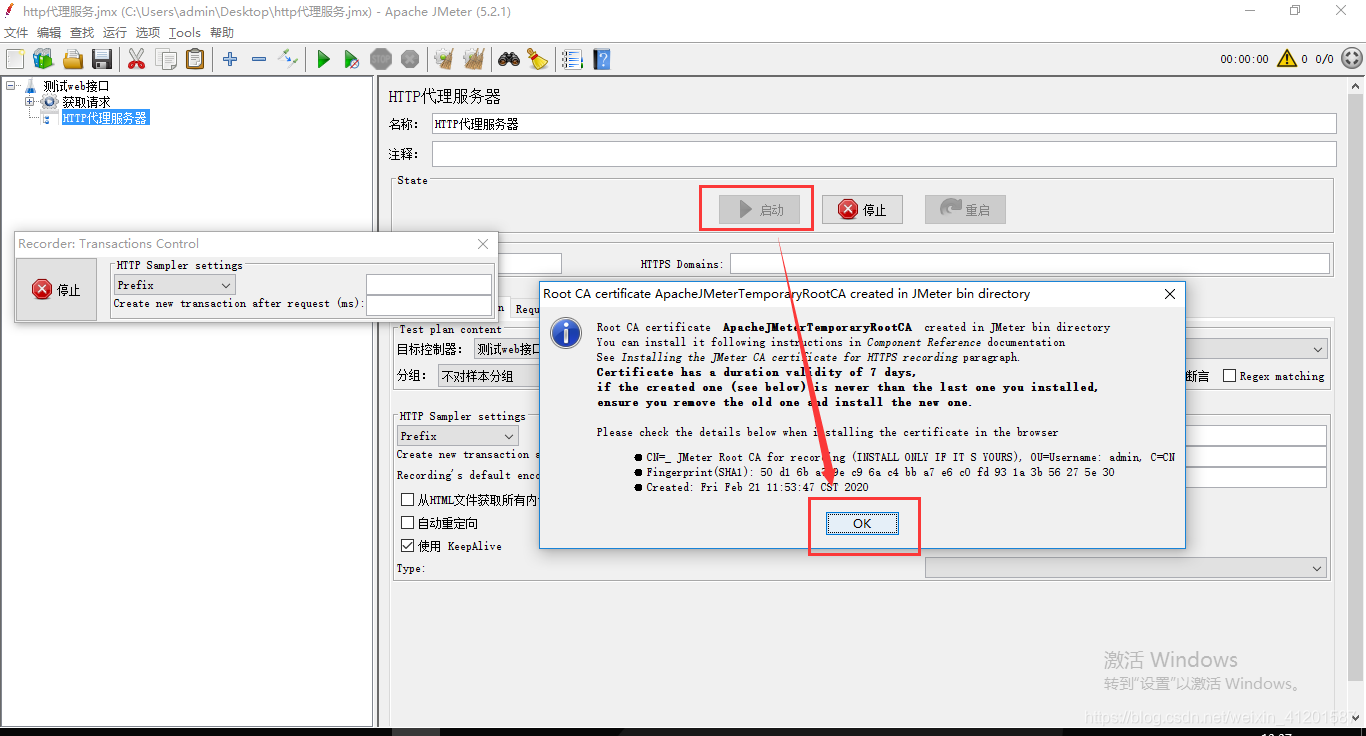This screenshot has height=736, width=1366.
Task: Close the Root CA certificate dialog
Action: tap(1169, 294)
